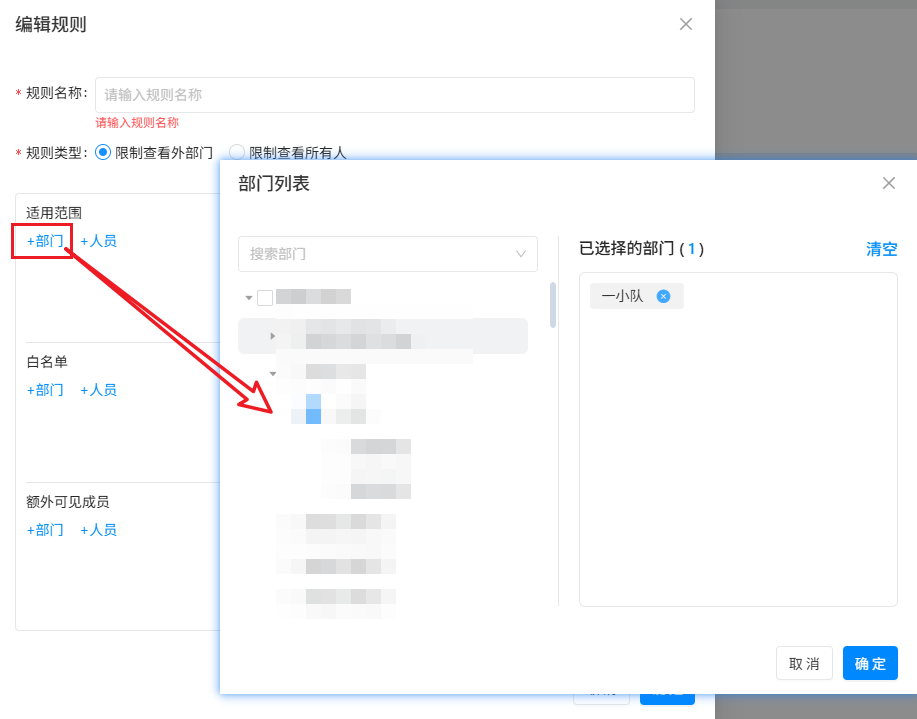Click +人员 under 适用范围
This screenshot has height=719, width=917.
coord(98,241)
